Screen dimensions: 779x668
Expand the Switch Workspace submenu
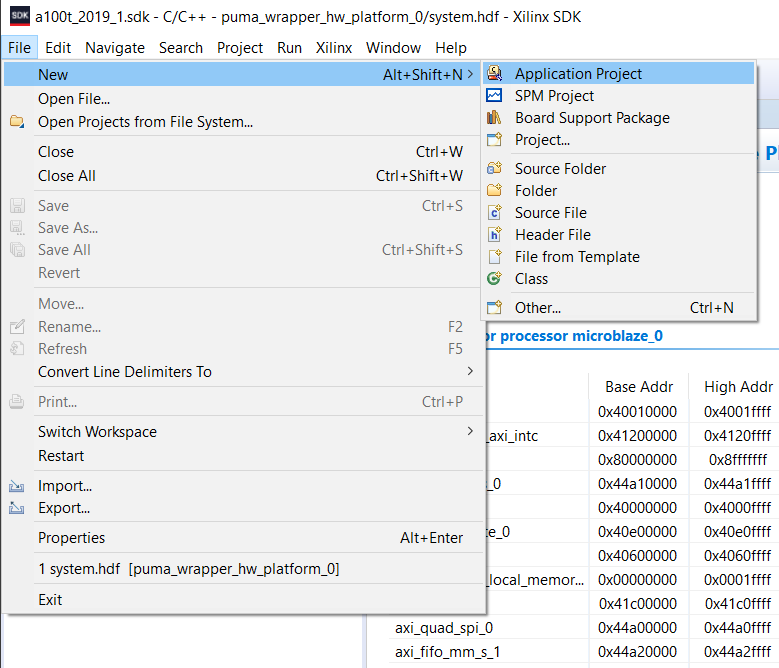point(470,431)
